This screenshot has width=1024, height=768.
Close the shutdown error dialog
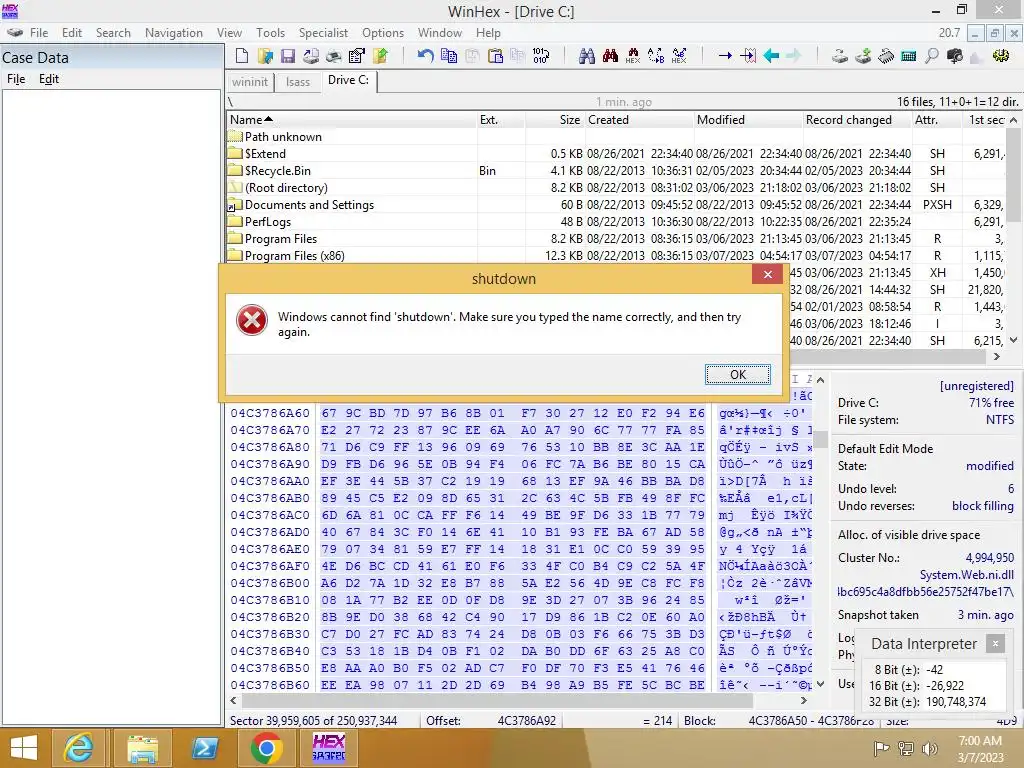coord(768,274)
